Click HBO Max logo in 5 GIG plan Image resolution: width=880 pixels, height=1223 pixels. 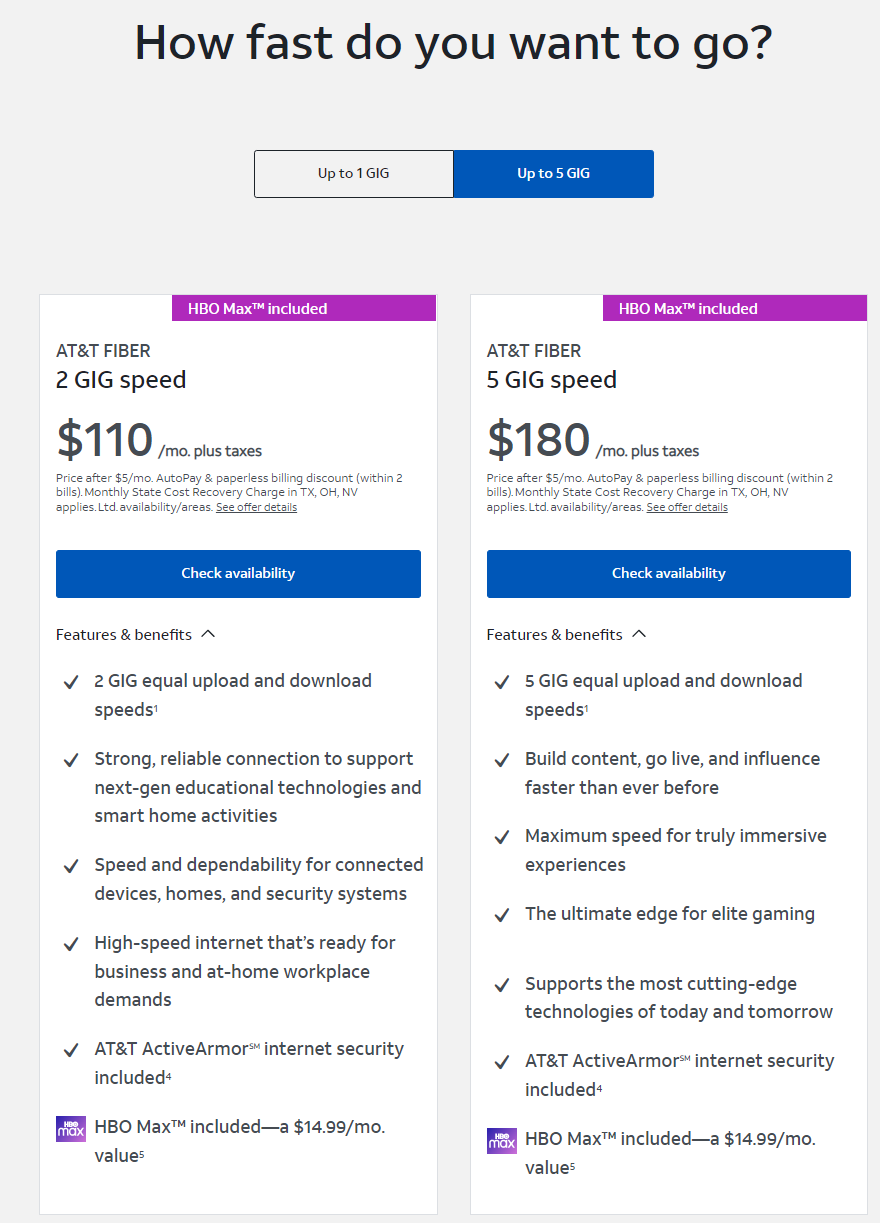[502, 1141]
